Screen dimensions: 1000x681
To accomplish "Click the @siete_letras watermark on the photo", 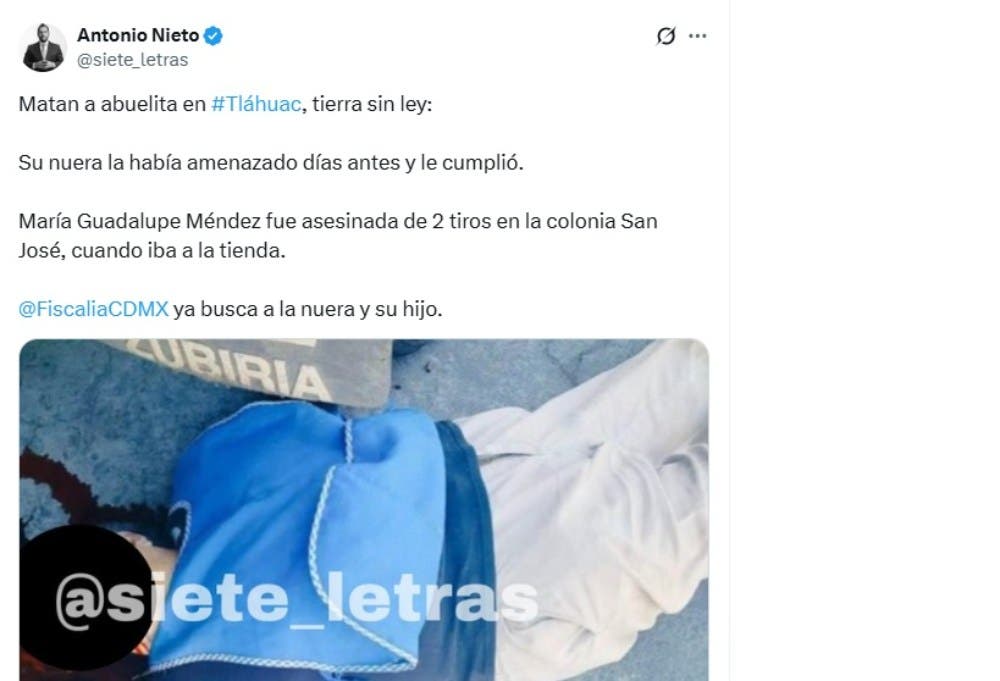I will [297, 601].
